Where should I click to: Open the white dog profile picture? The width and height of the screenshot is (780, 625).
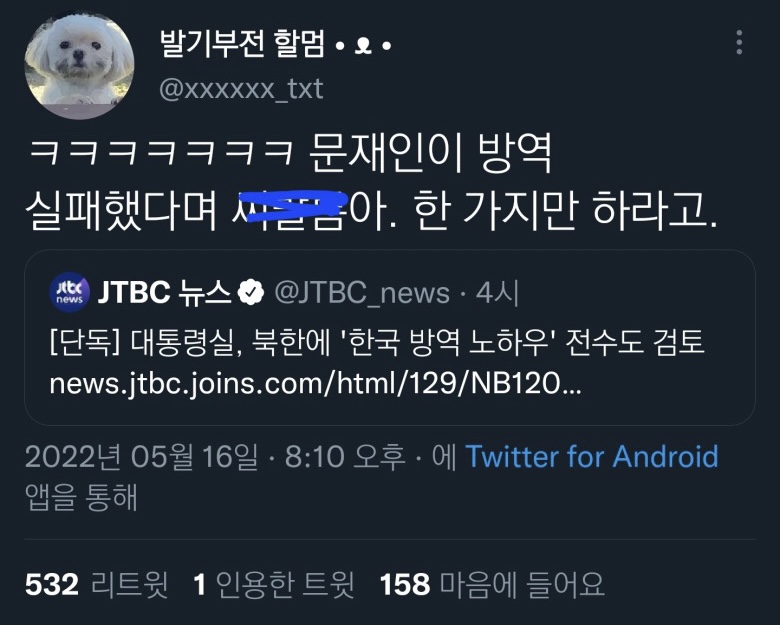(79, 65)
